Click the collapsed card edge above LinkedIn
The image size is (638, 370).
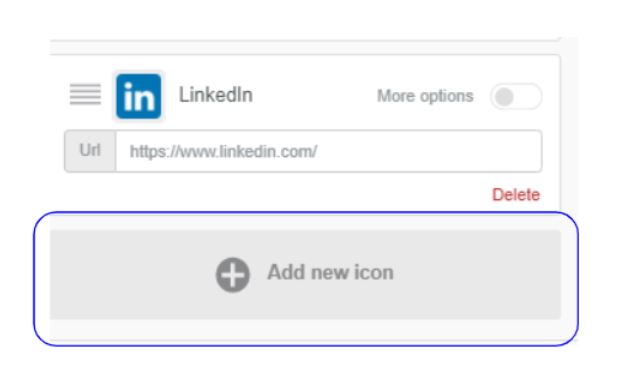[305, 39]
